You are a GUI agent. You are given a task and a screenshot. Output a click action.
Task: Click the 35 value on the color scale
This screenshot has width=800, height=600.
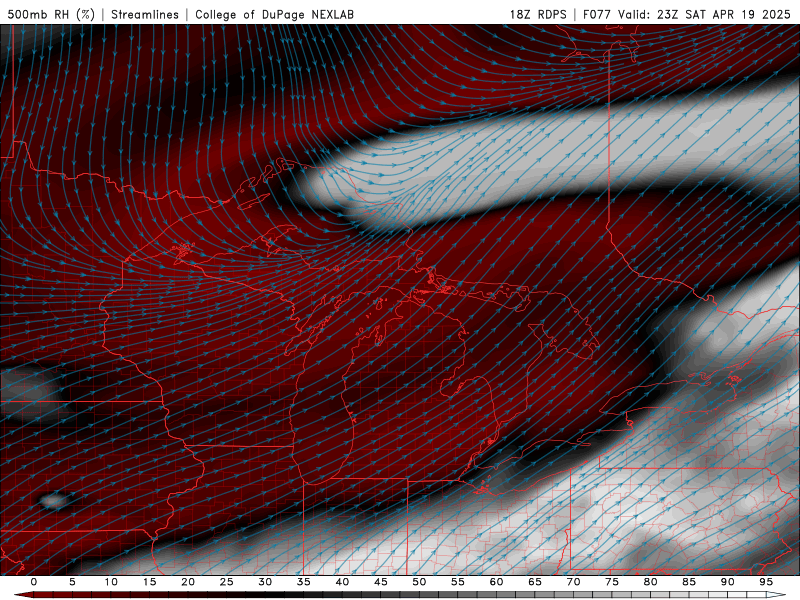304,582
